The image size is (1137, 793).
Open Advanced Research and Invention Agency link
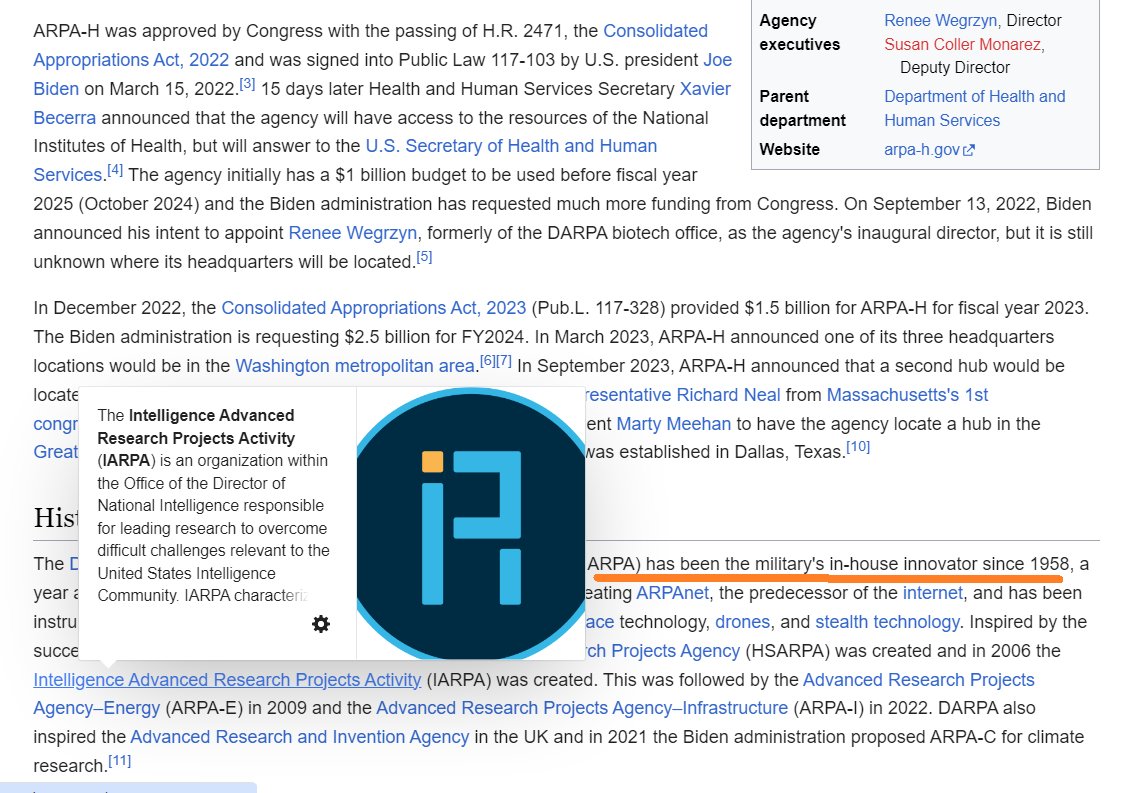[299, 737]
